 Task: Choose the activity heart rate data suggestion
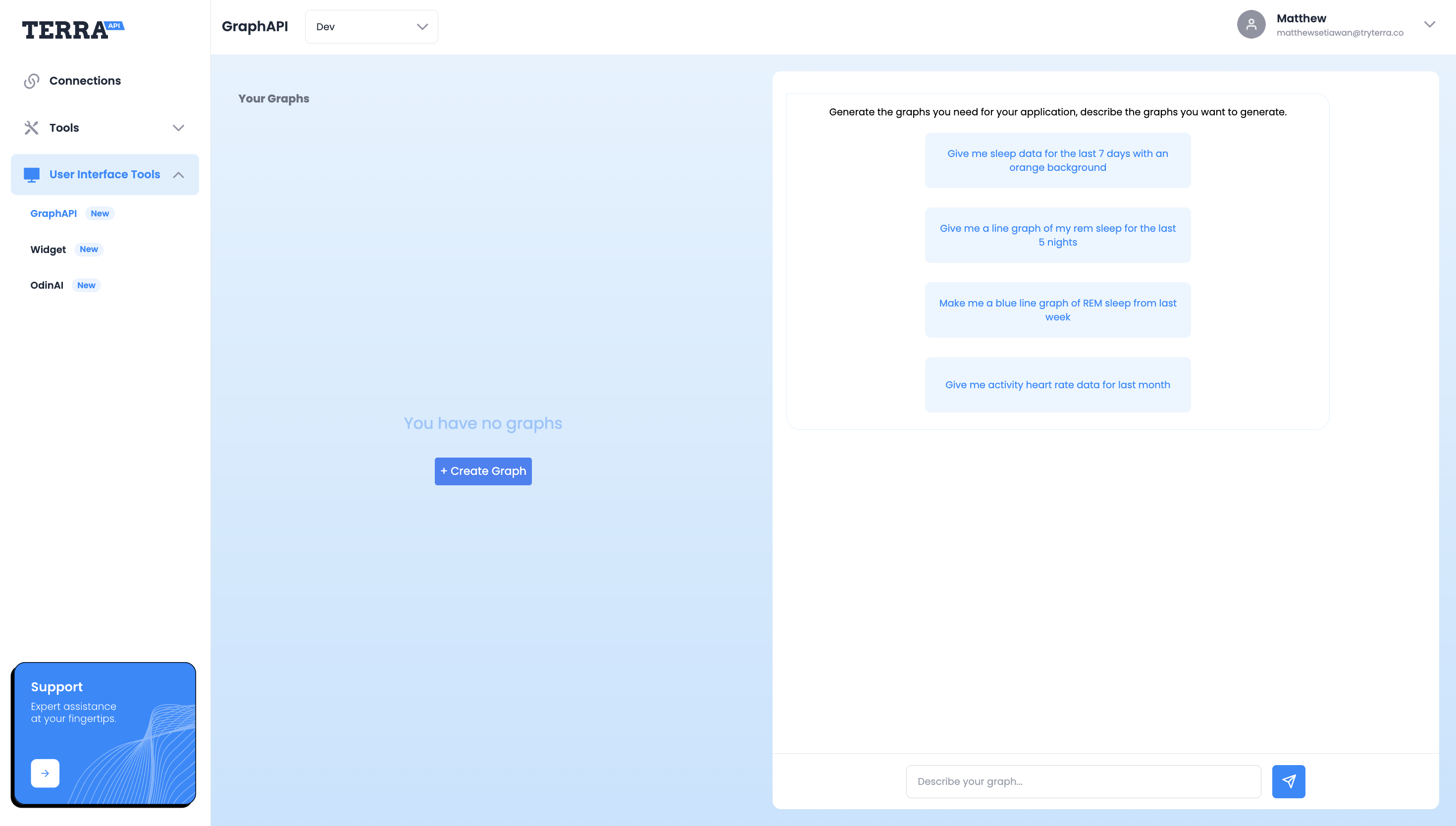tap(1057, 385)
